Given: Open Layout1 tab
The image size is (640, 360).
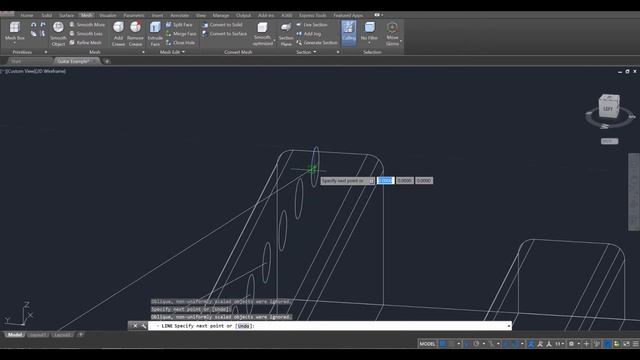Looking at the screenshot, I should pyautogui.click(x=38, y=335).
